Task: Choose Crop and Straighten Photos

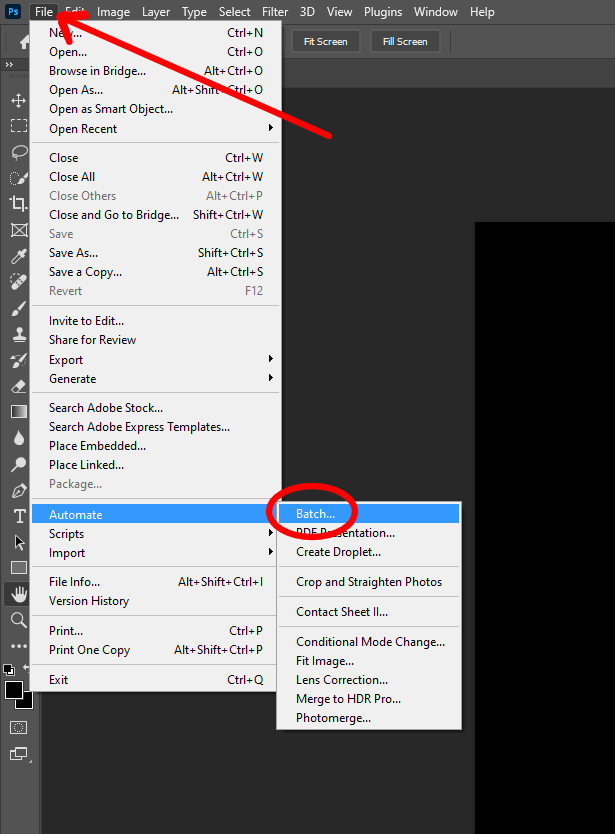Action: click(369, 582)
